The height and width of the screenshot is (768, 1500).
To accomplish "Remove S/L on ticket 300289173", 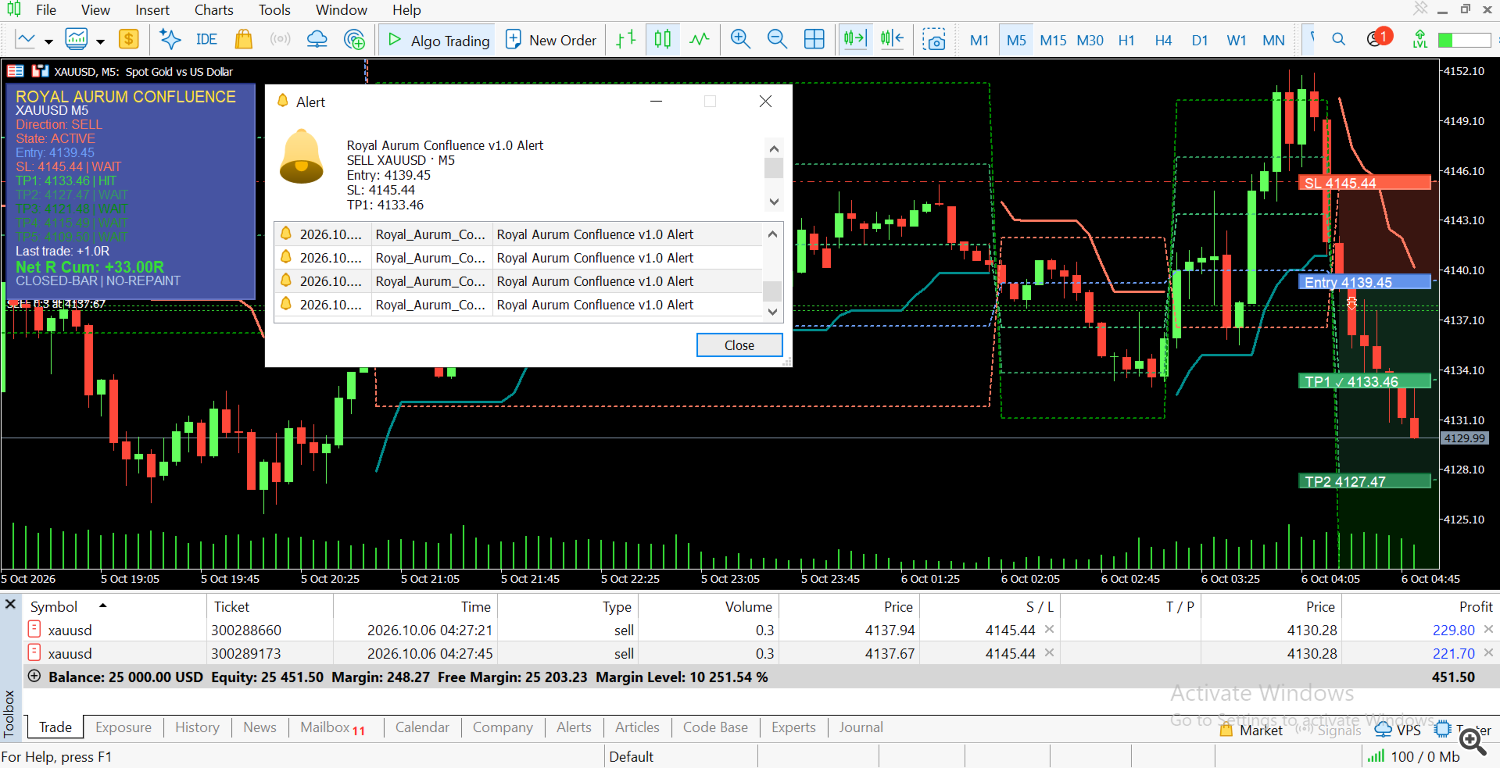I will [x=1049, y=654].
